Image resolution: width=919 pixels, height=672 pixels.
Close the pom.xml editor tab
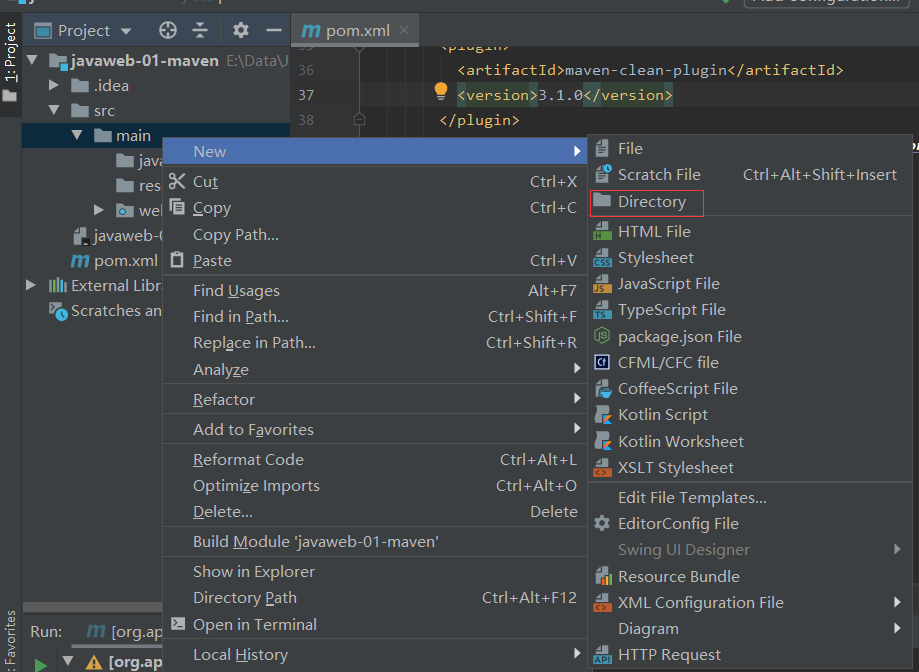(404, 30)
